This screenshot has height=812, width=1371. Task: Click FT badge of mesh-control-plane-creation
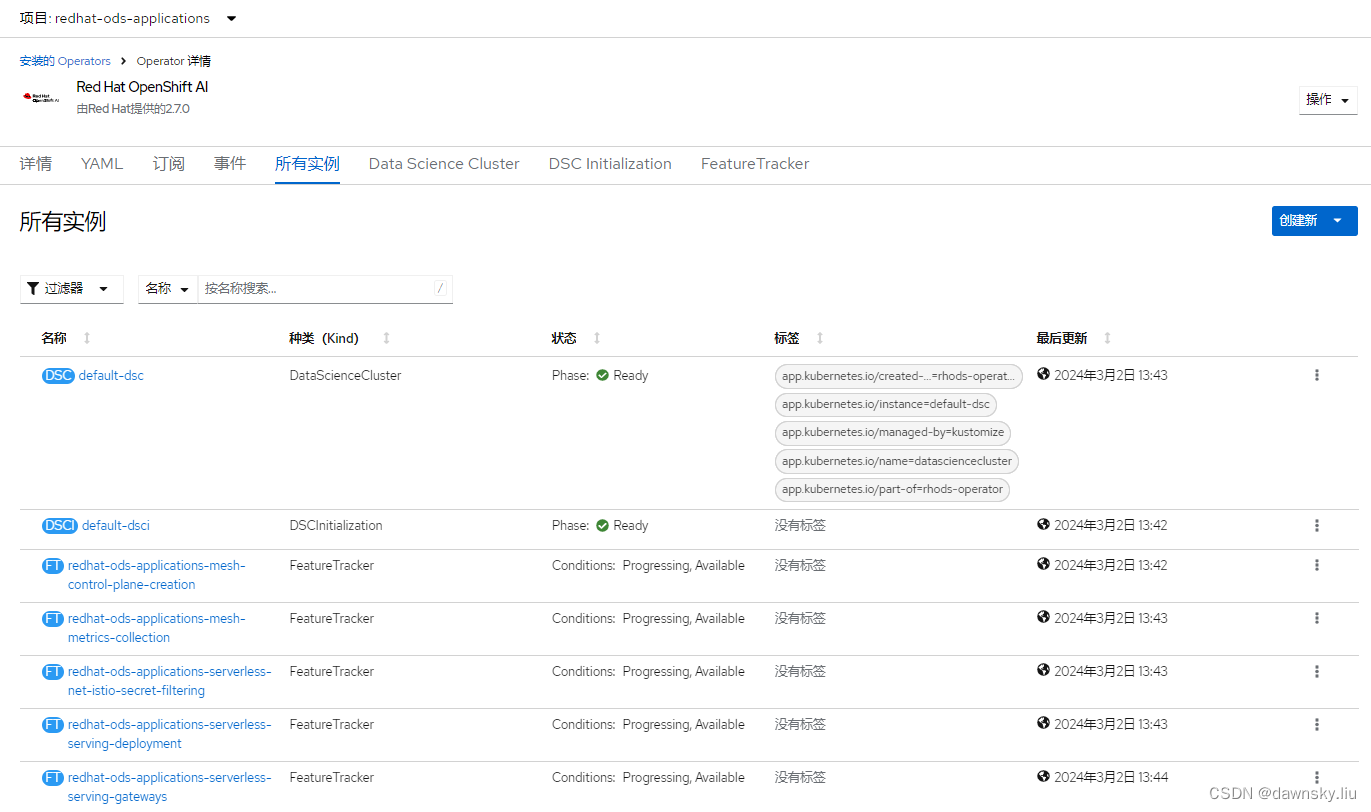[x=53, y=566]
